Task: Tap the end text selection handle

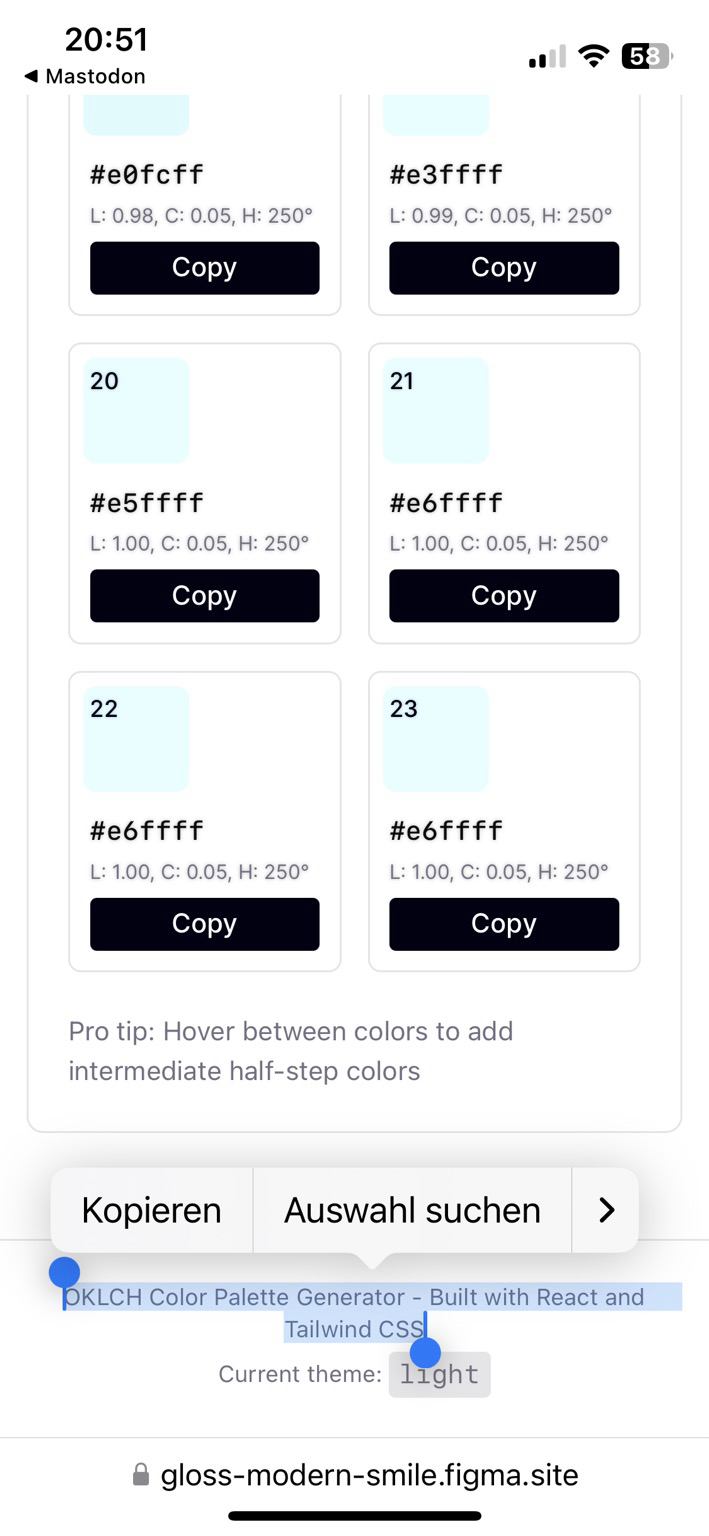Action: tap(426, 1352)
